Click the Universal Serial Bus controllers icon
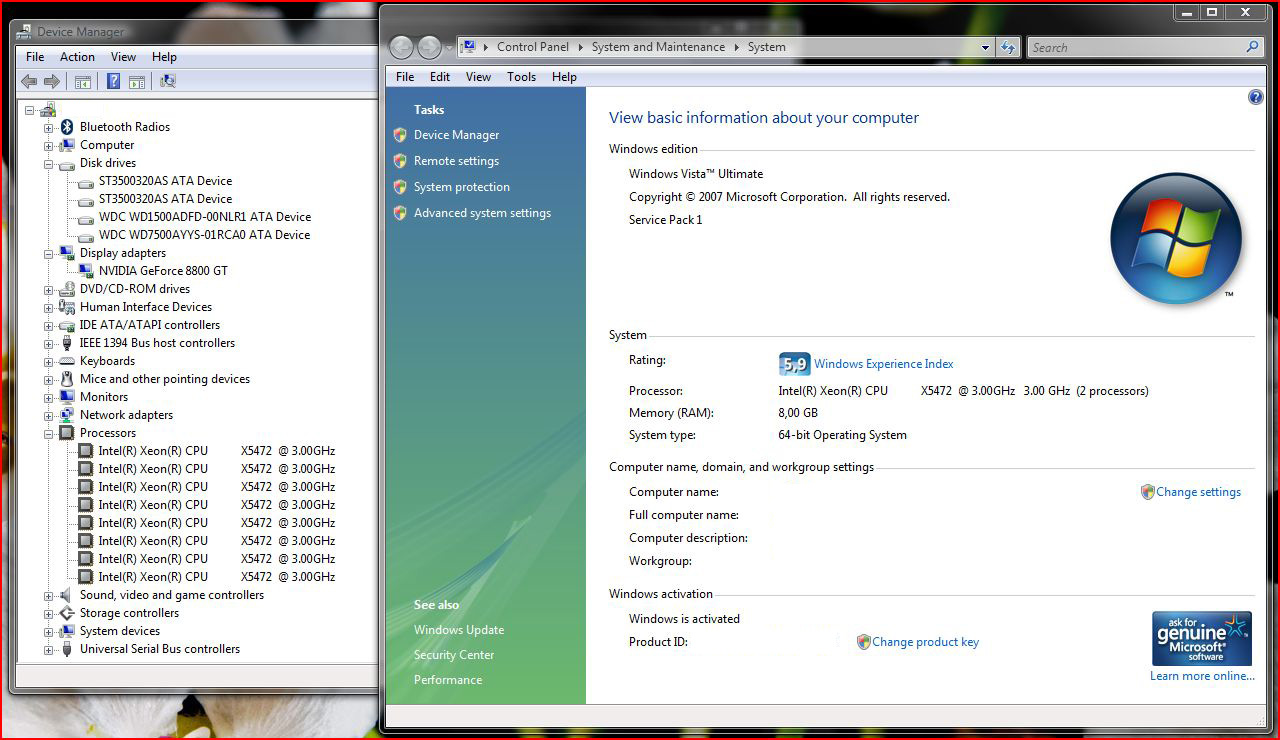 coord(67,649)
